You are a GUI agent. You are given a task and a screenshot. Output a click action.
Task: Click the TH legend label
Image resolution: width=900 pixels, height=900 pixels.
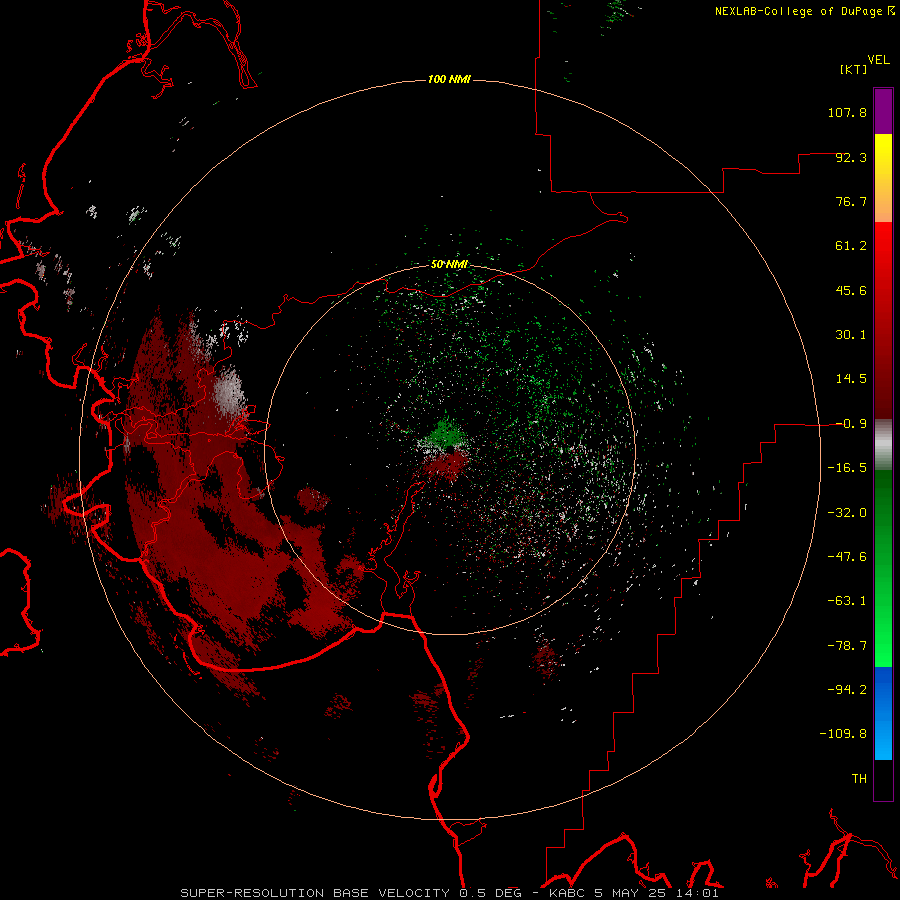859,779
